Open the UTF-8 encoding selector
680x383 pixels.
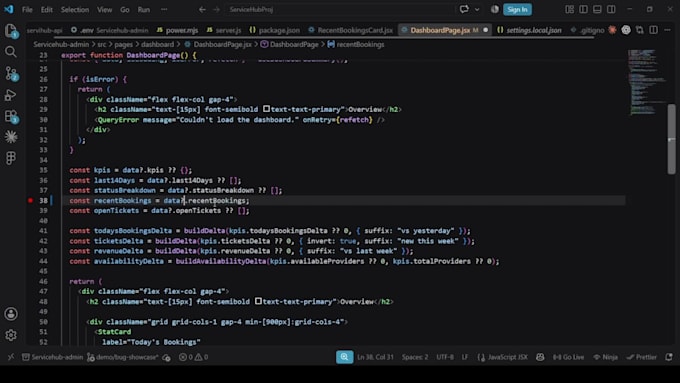(445, 357)
